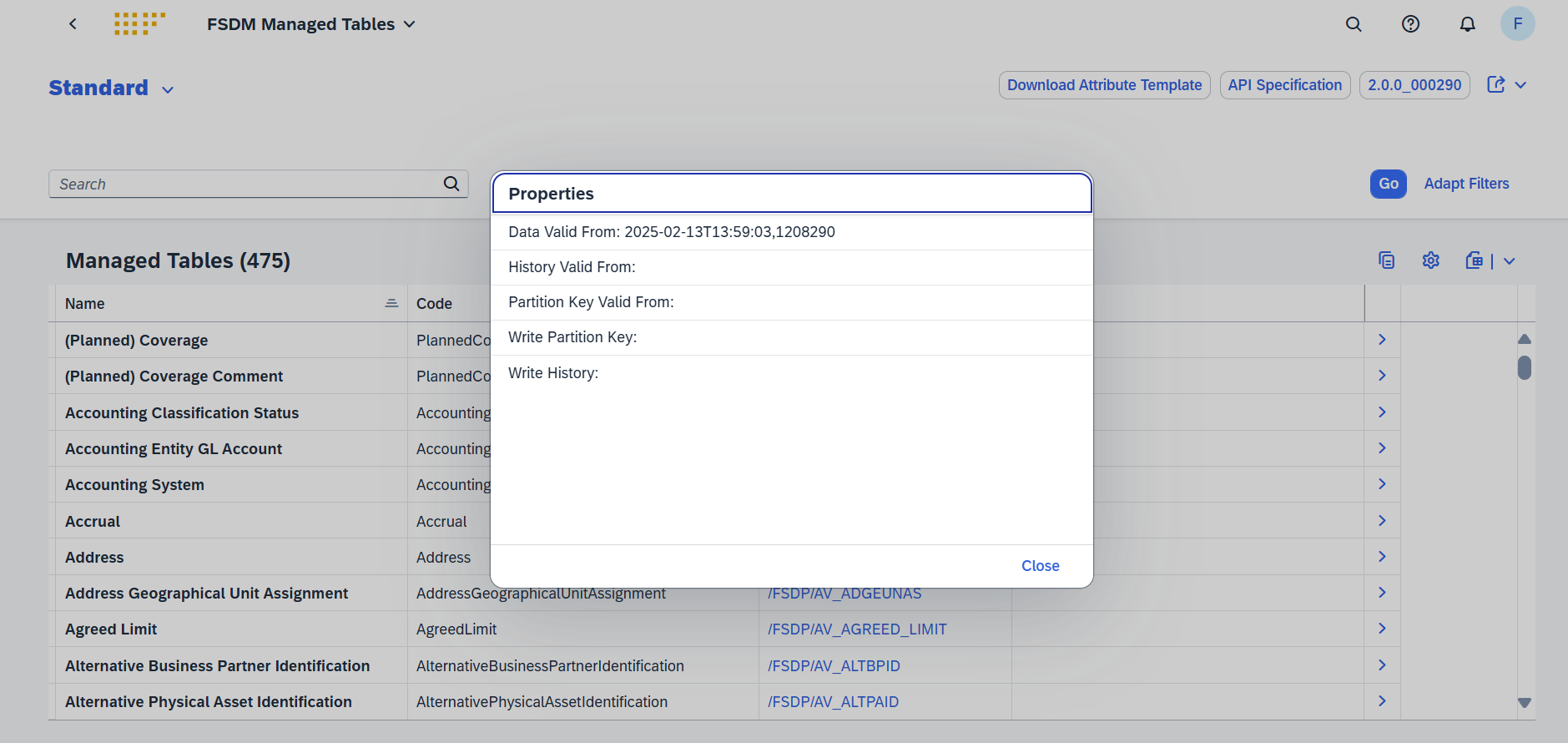Click the back navigation arrow

click(73, 24)
